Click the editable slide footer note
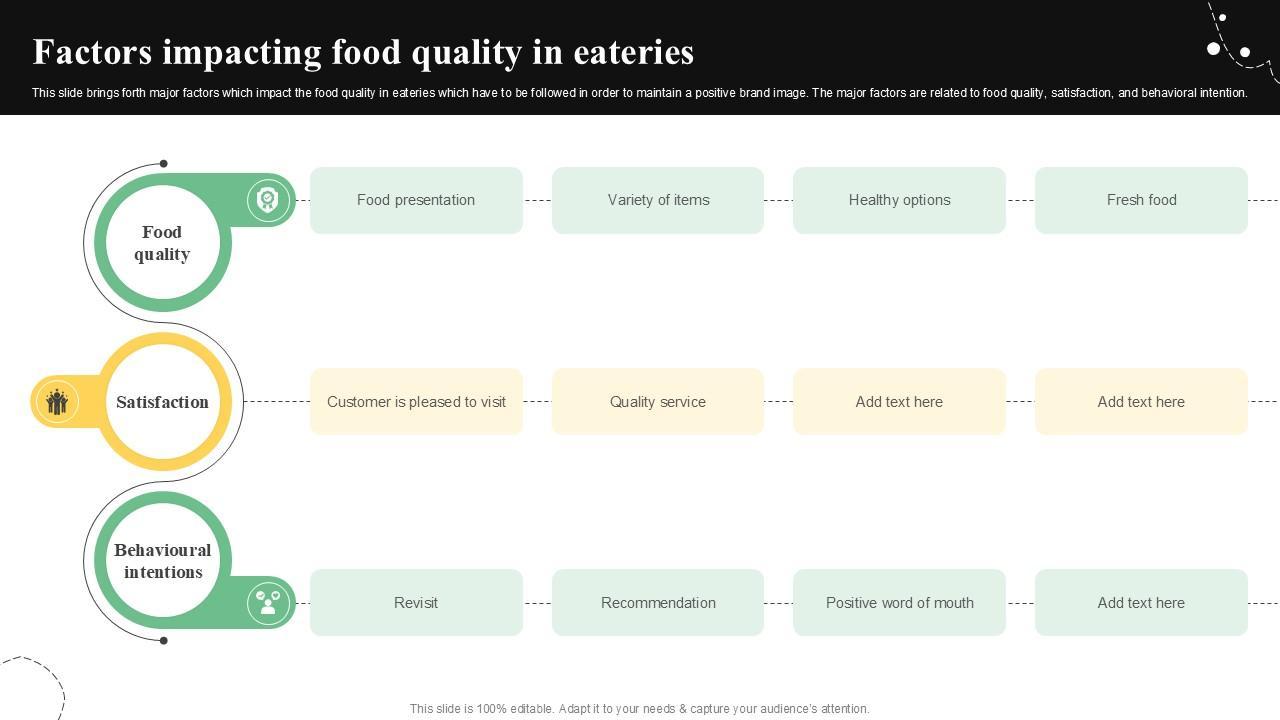This screenshot has height=720, width=1280. 639,709
